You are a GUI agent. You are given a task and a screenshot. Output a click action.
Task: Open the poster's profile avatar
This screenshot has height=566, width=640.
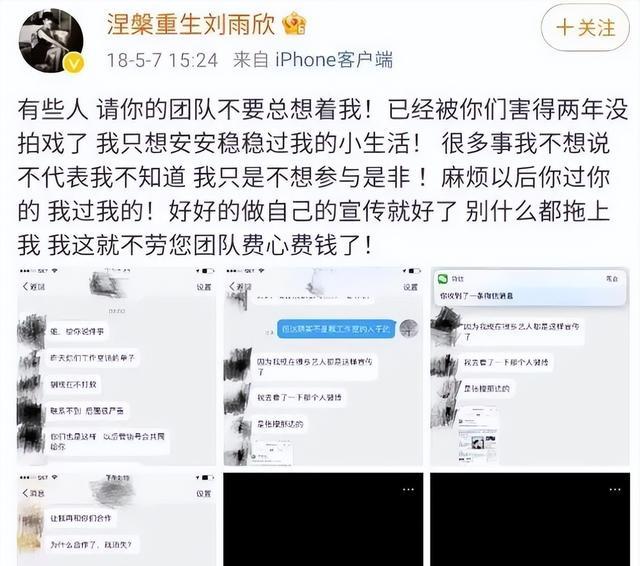pyautogui.click(x=51, y=41)
